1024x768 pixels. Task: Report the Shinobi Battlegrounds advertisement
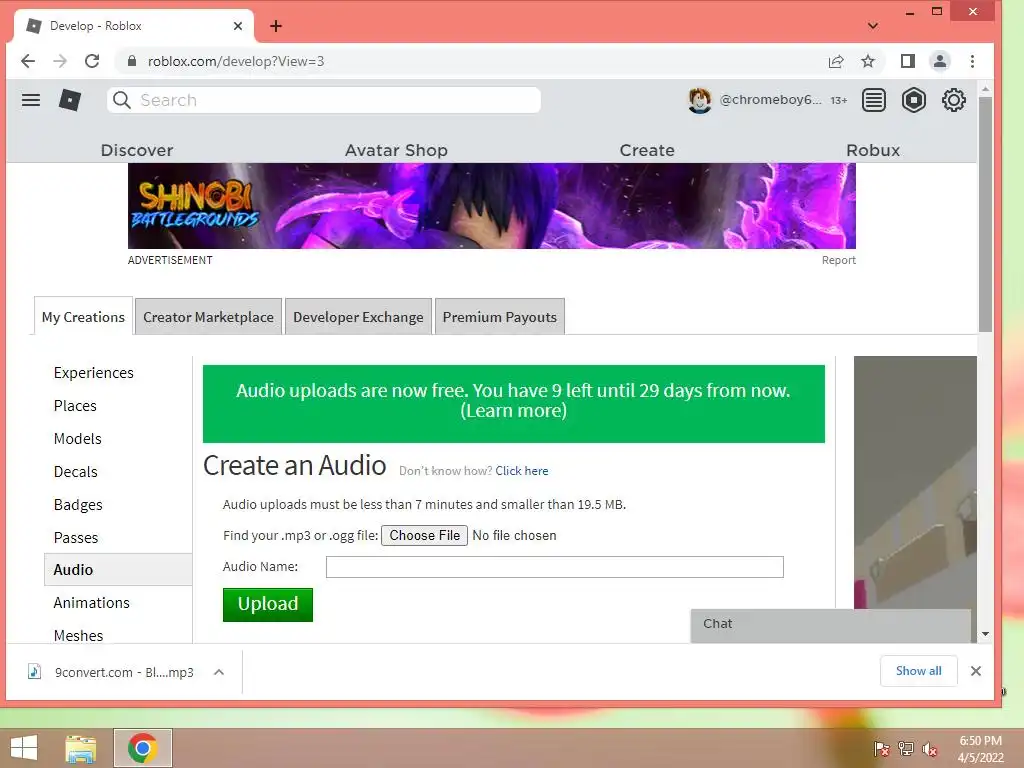pyautogui.click(x=839, y=260)
